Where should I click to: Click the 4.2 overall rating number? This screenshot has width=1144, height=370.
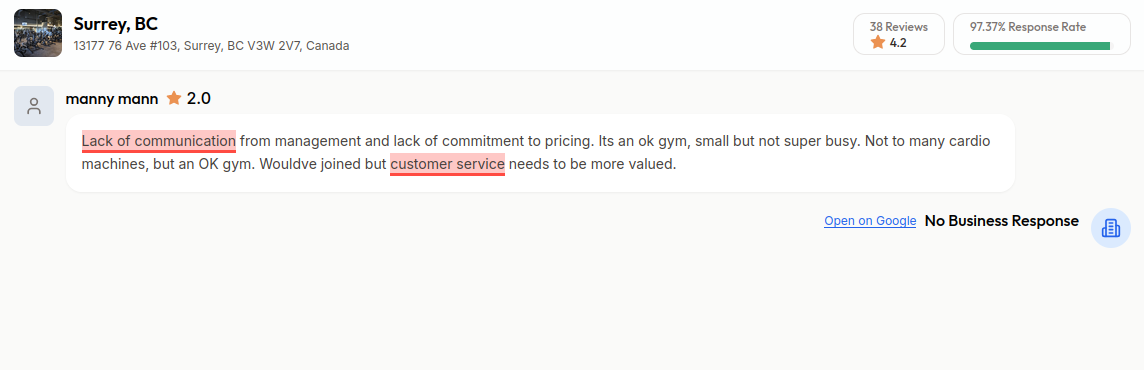(898, 43)
